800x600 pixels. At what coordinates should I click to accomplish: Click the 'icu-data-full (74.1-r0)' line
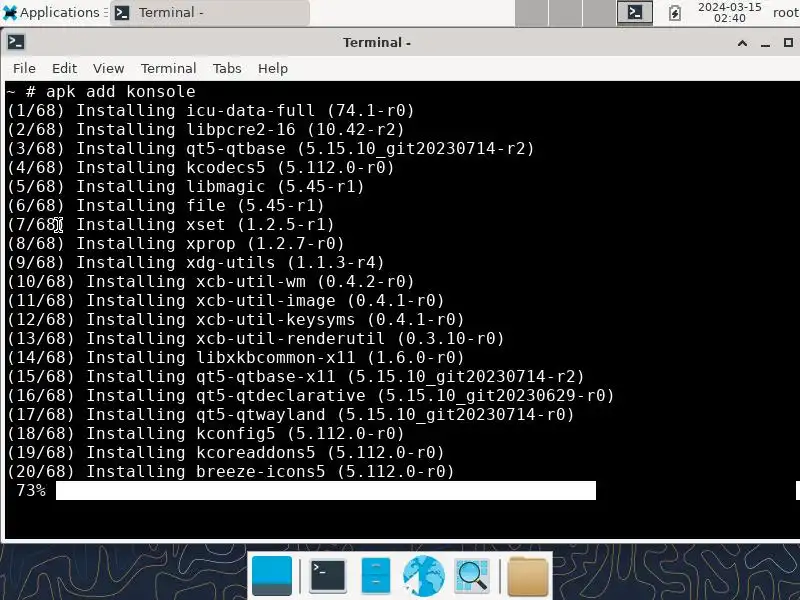pos(210,111)
